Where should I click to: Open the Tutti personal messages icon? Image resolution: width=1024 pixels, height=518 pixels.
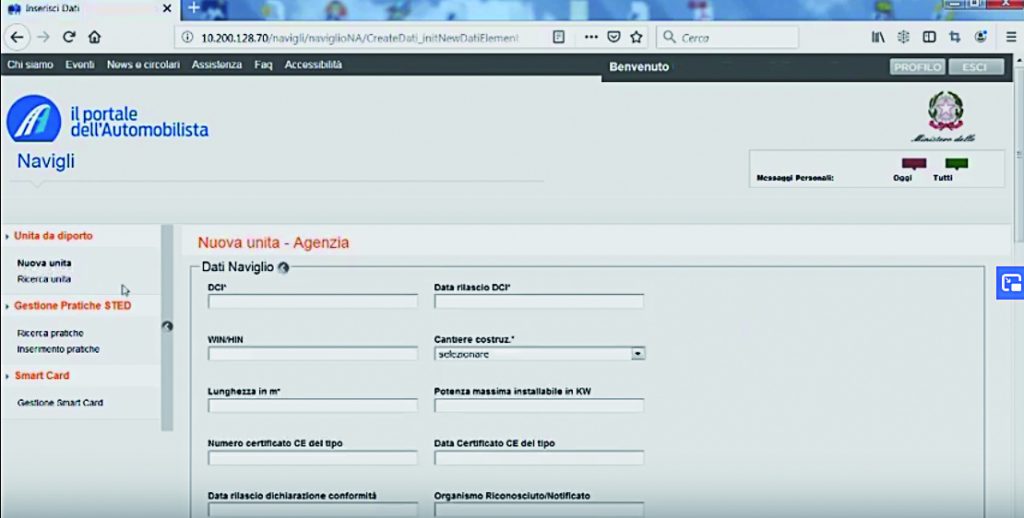click(x=956, y=163)
